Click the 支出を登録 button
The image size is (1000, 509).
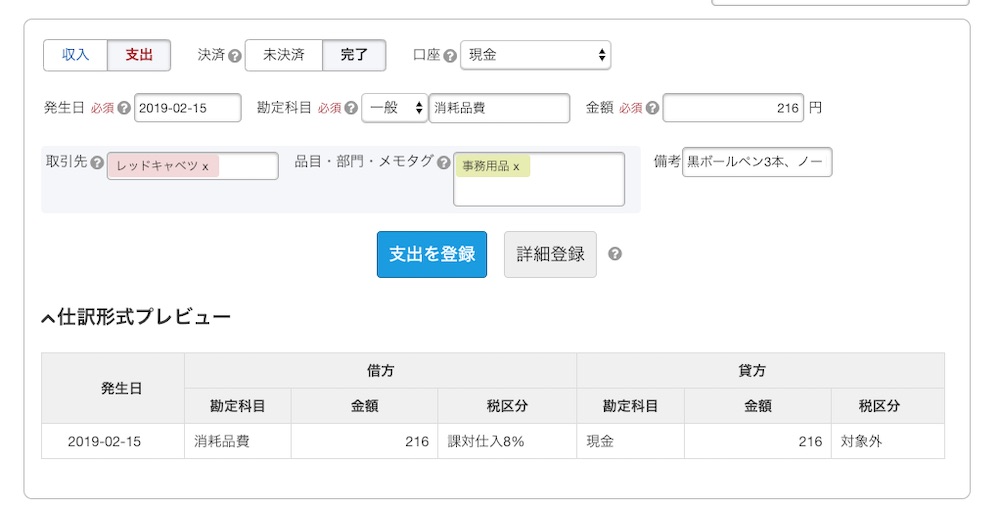pos(431,254)
